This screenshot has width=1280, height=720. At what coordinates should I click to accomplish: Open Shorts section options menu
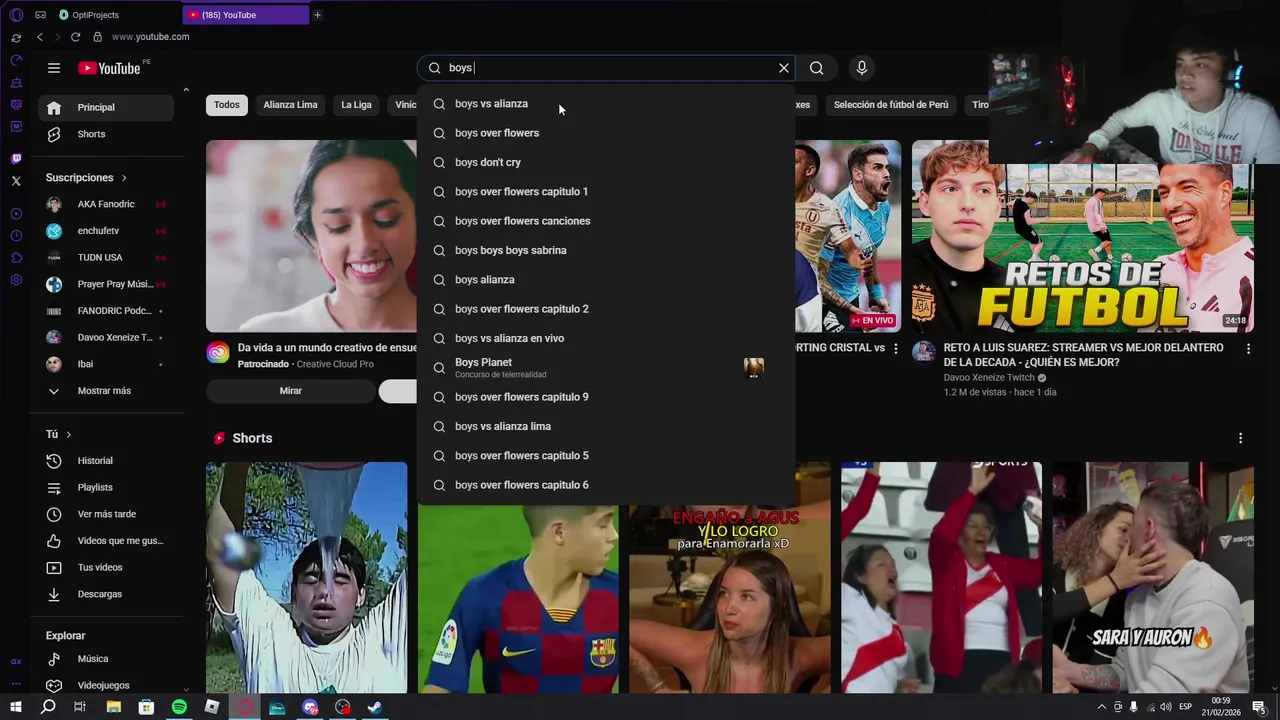[x=1240, y=438]
